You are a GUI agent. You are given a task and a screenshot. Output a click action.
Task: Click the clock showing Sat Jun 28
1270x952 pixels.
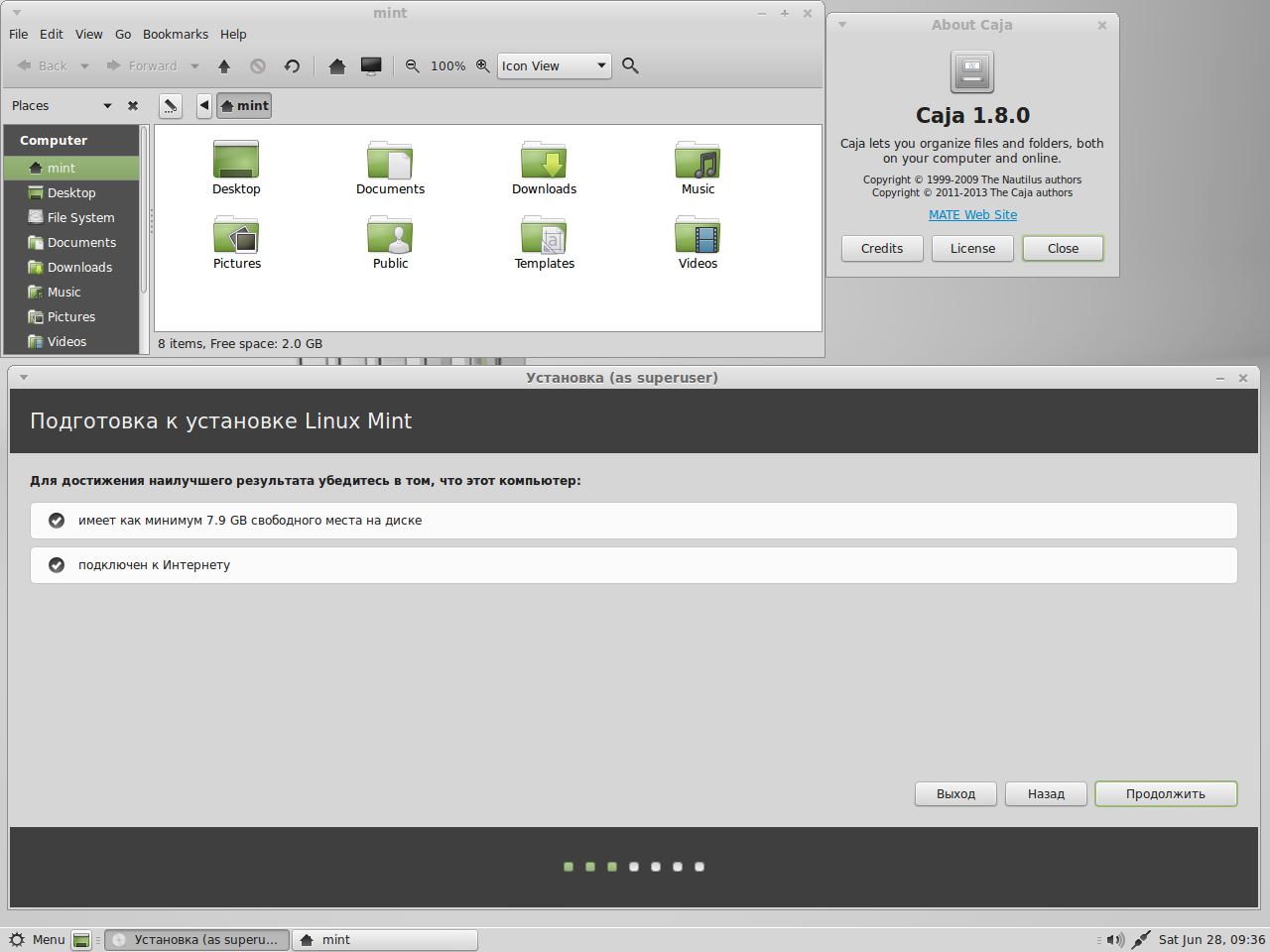pos(1211,940)
